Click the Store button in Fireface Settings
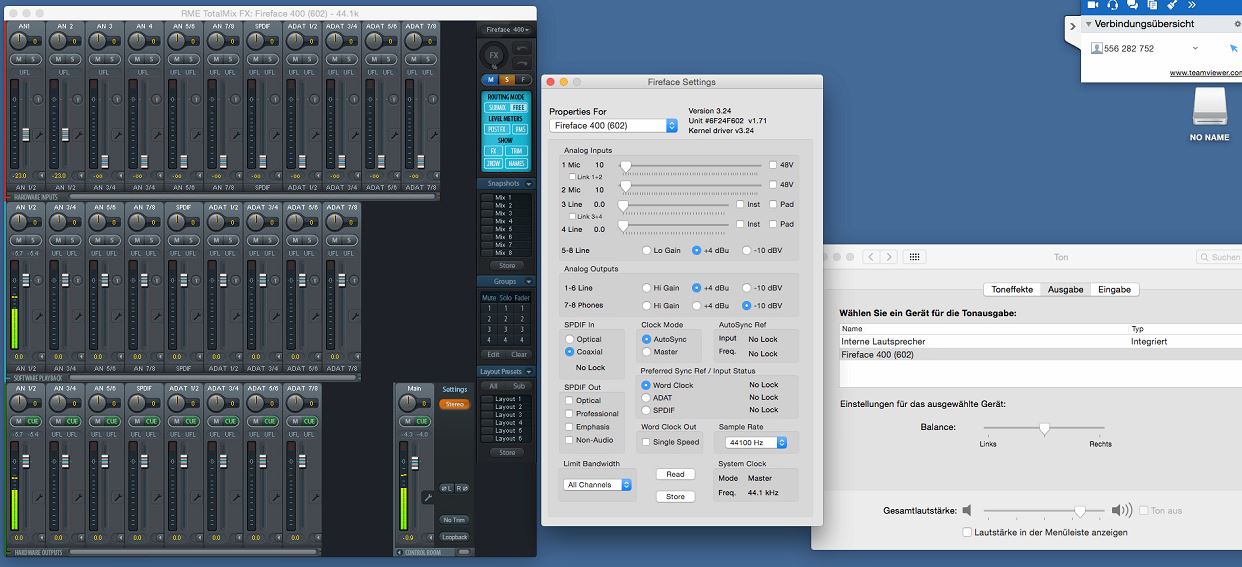Image resolution: width=1242 pixels, height=567 pixels. (x=675, y=496)
